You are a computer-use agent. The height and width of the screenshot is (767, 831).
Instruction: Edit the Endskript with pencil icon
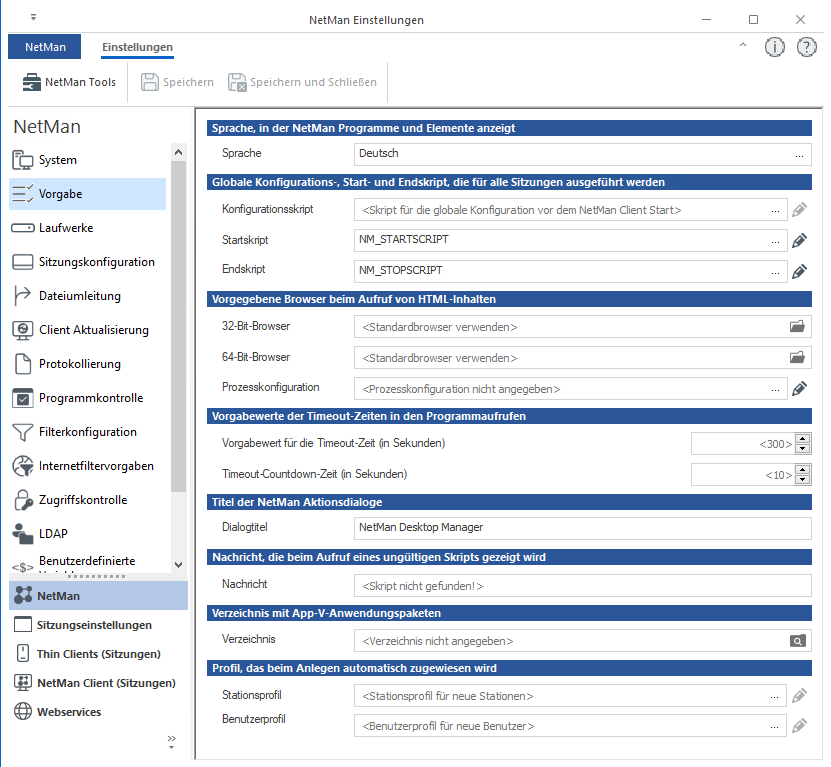point(799,270)
